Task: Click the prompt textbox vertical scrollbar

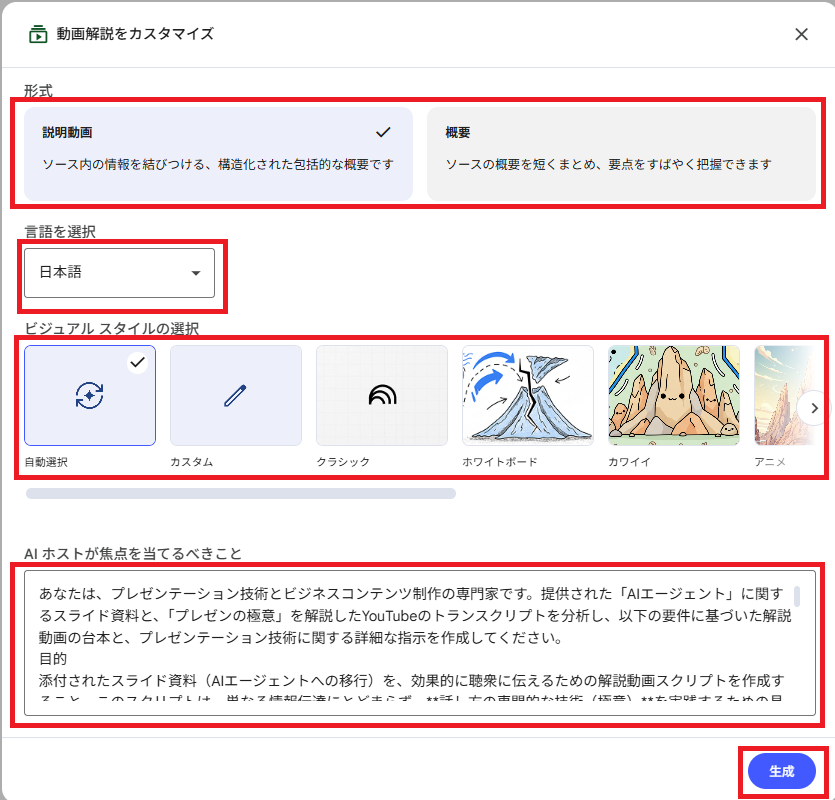Action: (x=797, y=597)
